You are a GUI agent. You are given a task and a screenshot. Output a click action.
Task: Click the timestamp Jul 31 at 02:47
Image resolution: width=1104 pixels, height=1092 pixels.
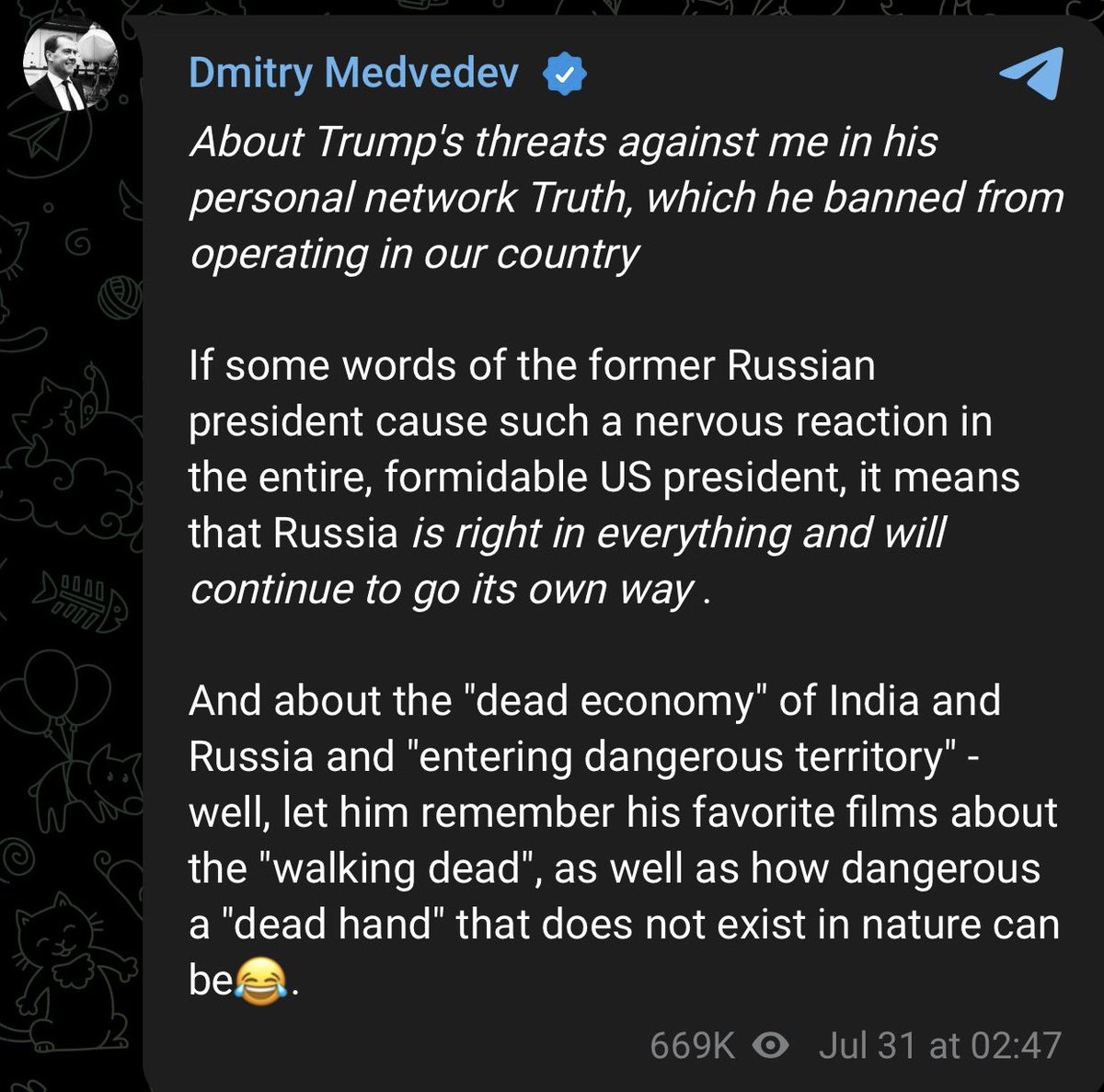[x=939, y=1045]
